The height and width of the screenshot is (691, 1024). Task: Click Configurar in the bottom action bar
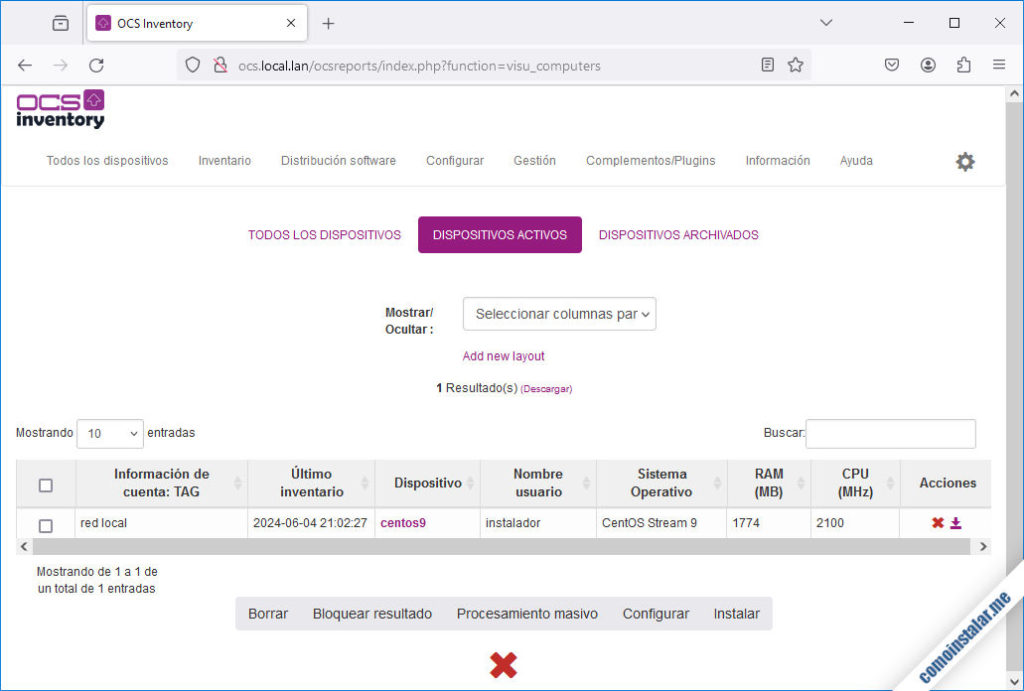click(656, 614)
